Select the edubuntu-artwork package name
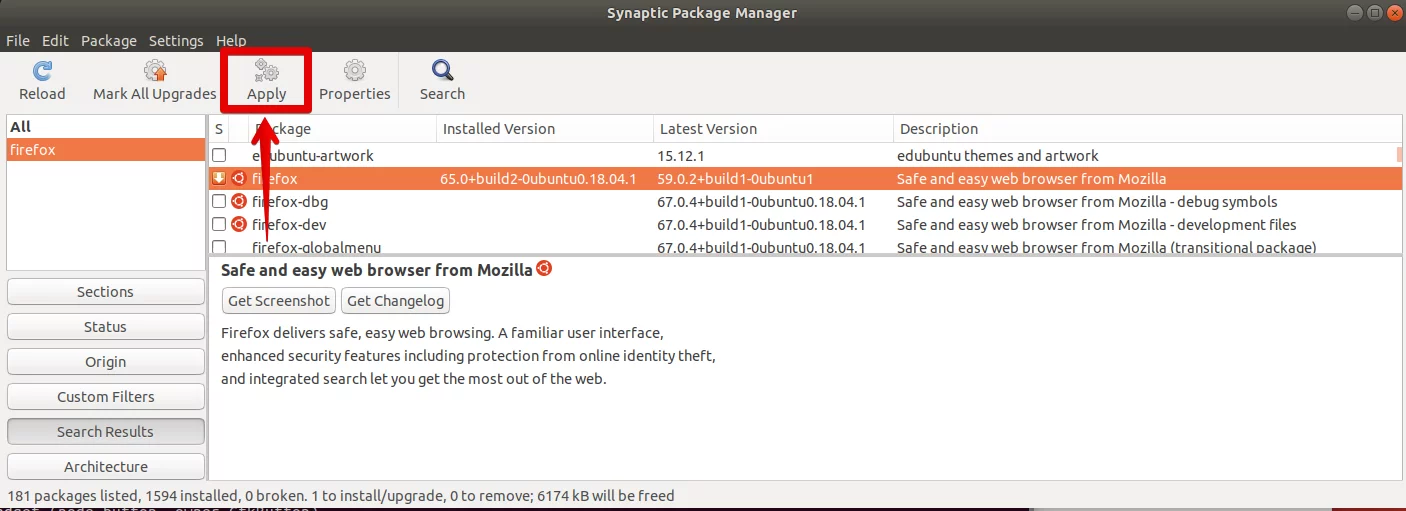 [313, 156]
